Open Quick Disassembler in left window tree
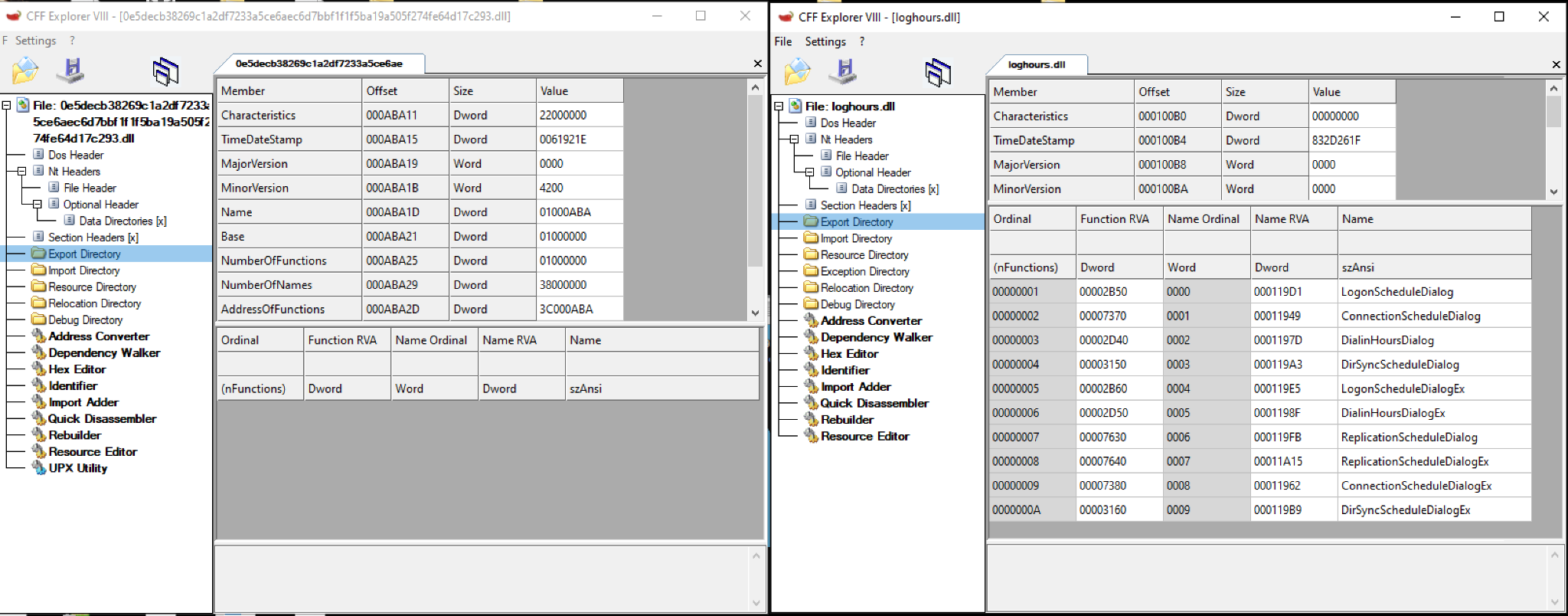 [x=102, y=419]
